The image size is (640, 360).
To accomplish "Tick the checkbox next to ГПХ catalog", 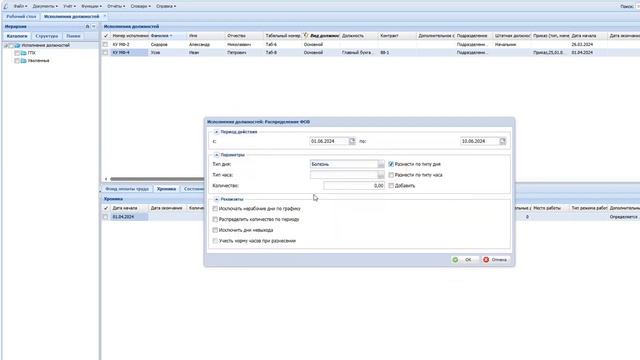I will 17,53.
